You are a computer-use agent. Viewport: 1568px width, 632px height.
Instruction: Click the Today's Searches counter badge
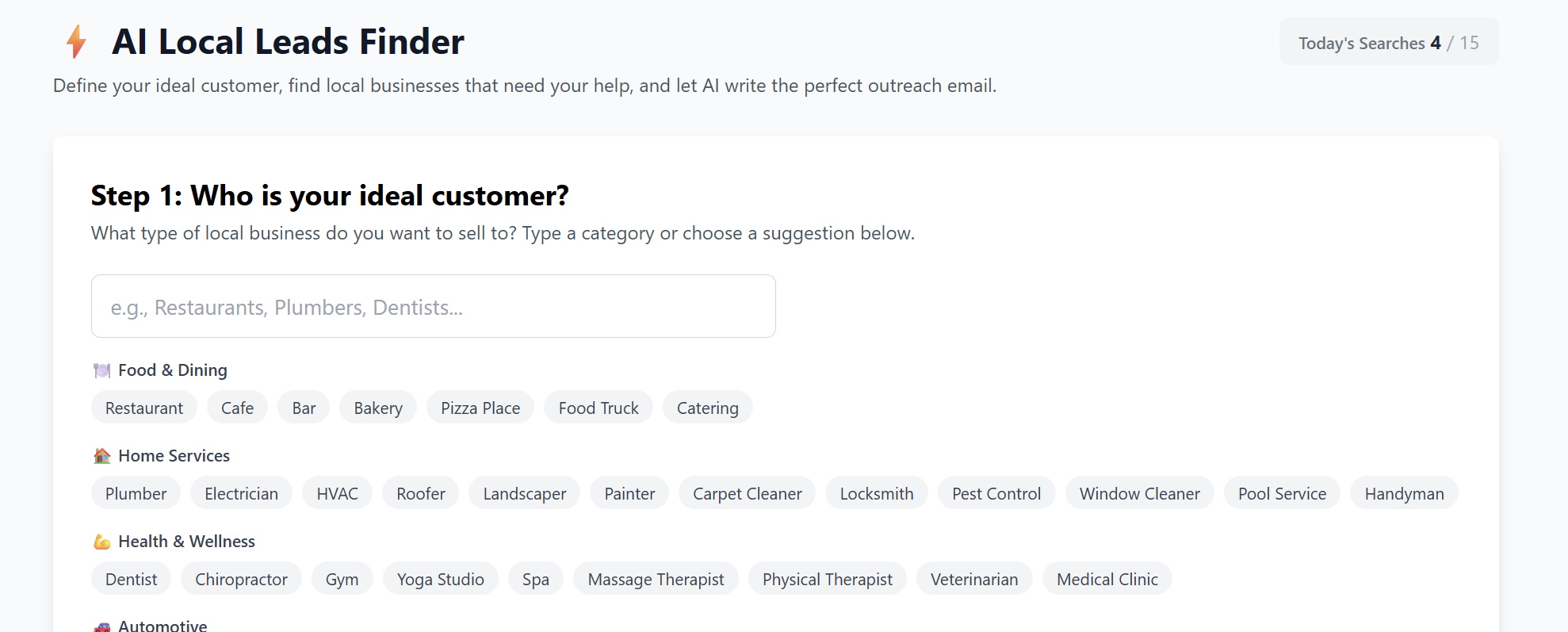pyautogui.click(x=1388, y=43)
